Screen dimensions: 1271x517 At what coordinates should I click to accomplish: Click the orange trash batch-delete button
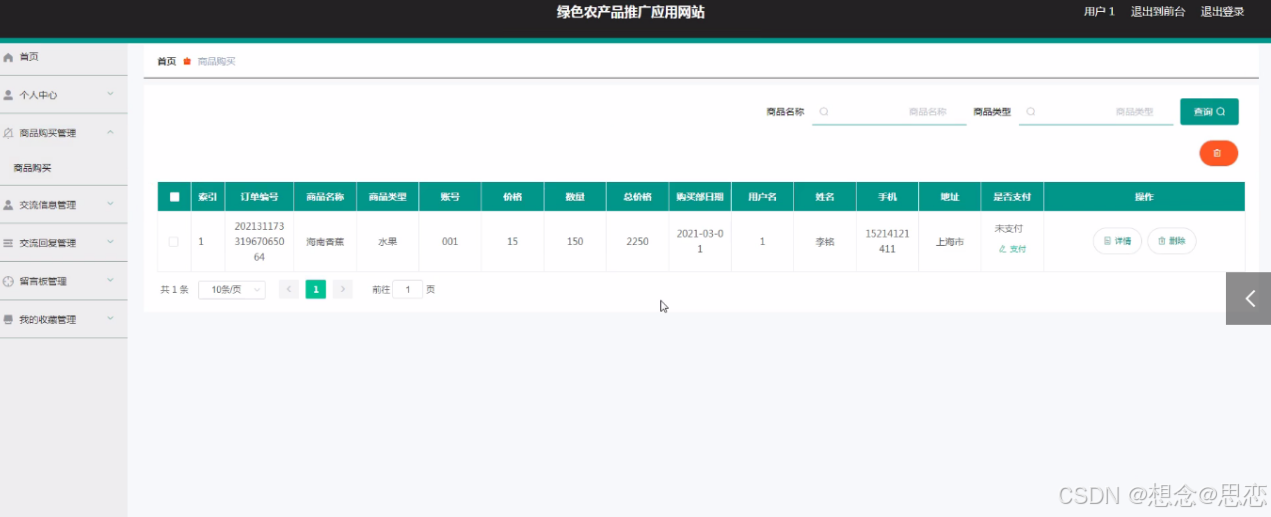click(x=1218, y=153)
